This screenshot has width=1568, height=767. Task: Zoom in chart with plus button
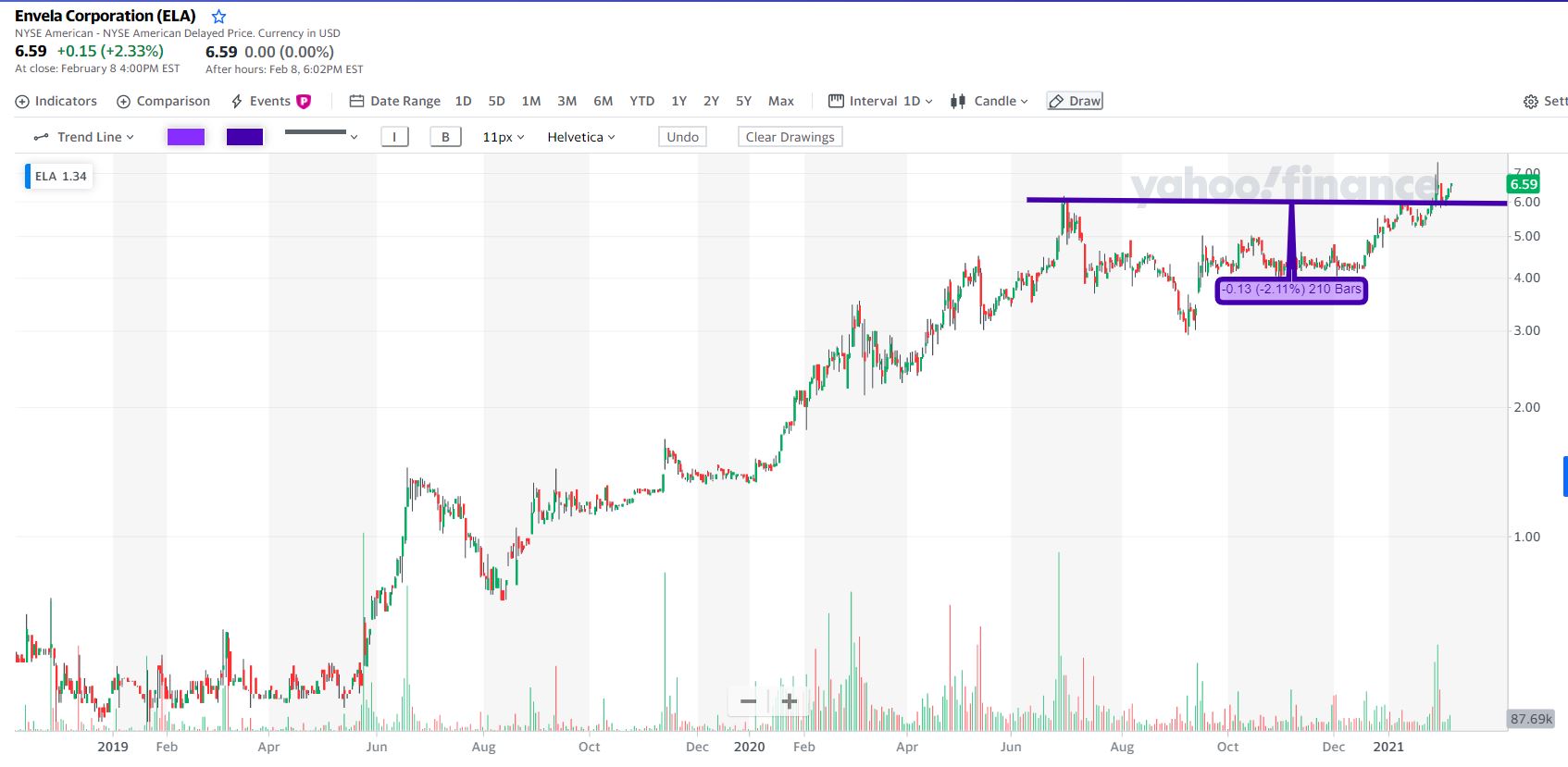(790, 701)
